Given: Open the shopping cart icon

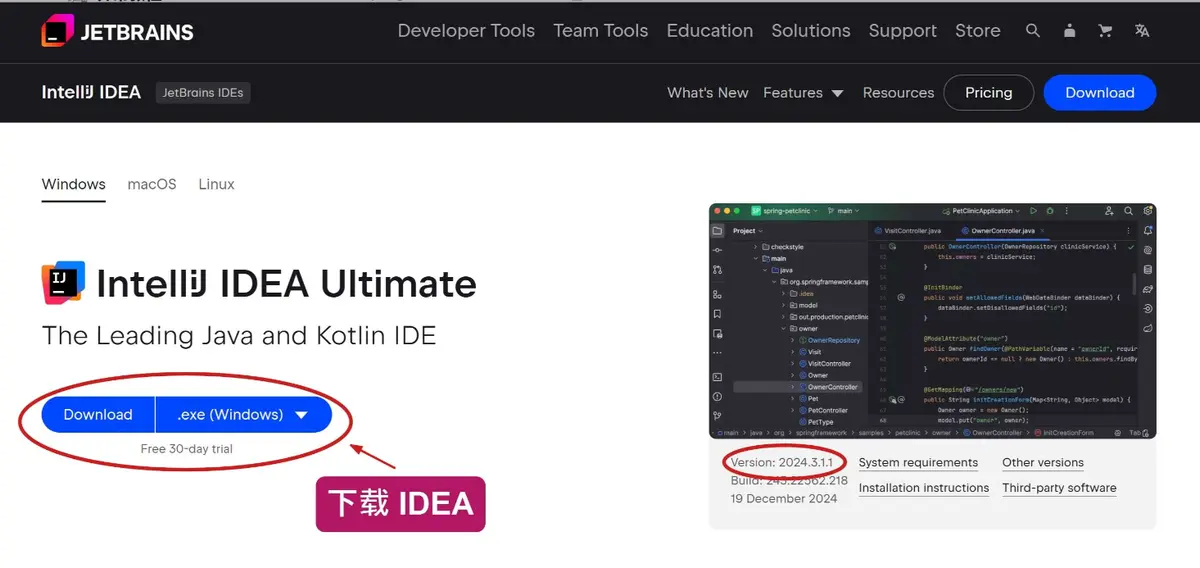Looking at the screenshot, I should pyautogui.click(x=1105, y=31).
